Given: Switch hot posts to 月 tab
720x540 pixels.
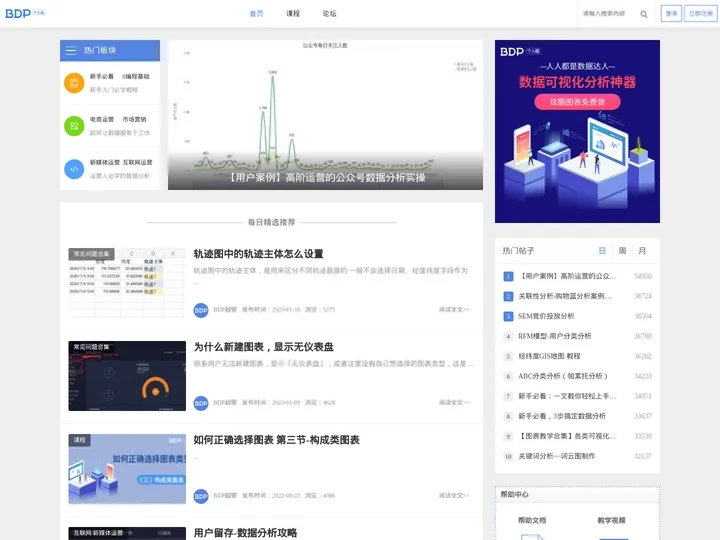Looking at the screenshot, I should point(642,251).
